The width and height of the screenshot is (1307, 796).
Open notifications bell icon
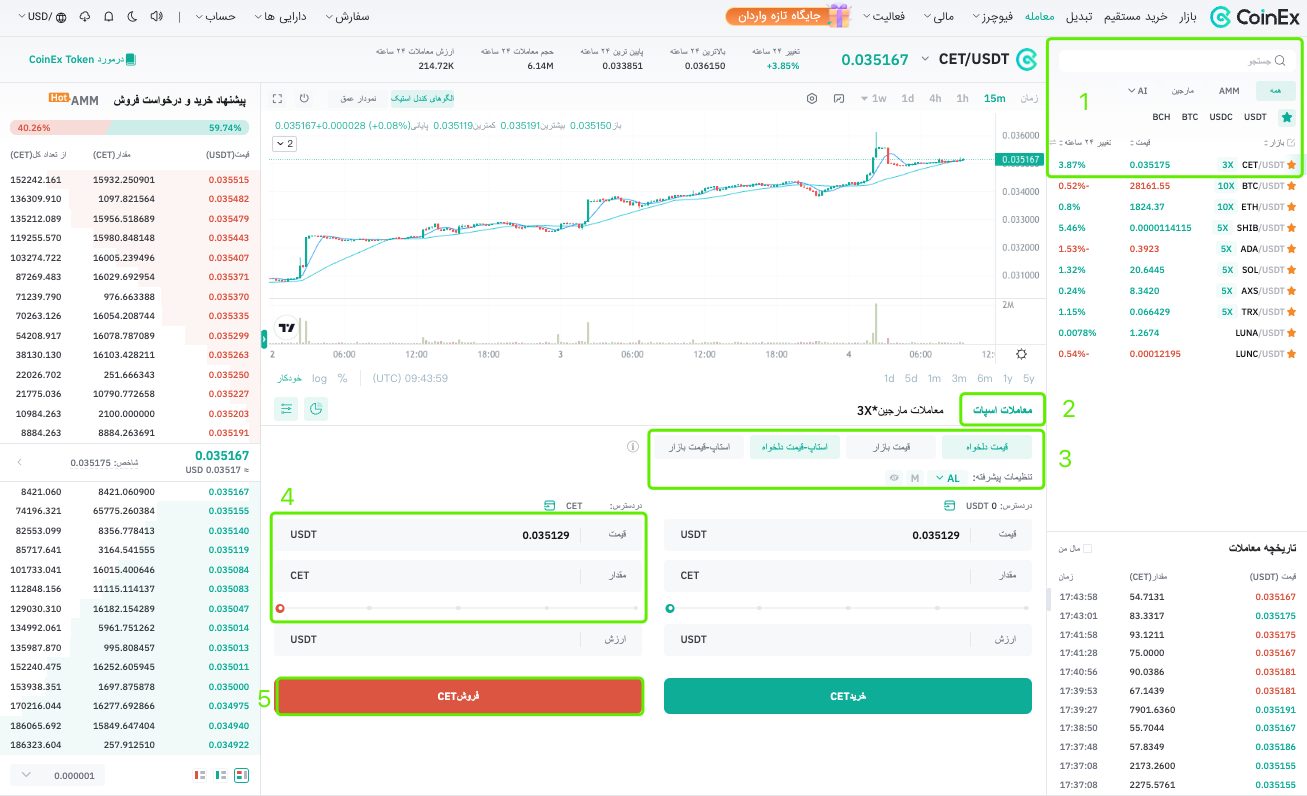(x=108, y=17)
